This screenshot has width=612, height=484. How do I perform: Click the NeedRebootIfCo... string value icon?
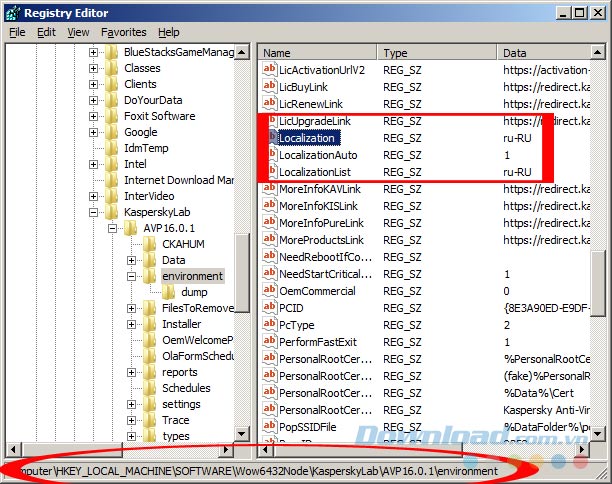(x=269, y=256)
